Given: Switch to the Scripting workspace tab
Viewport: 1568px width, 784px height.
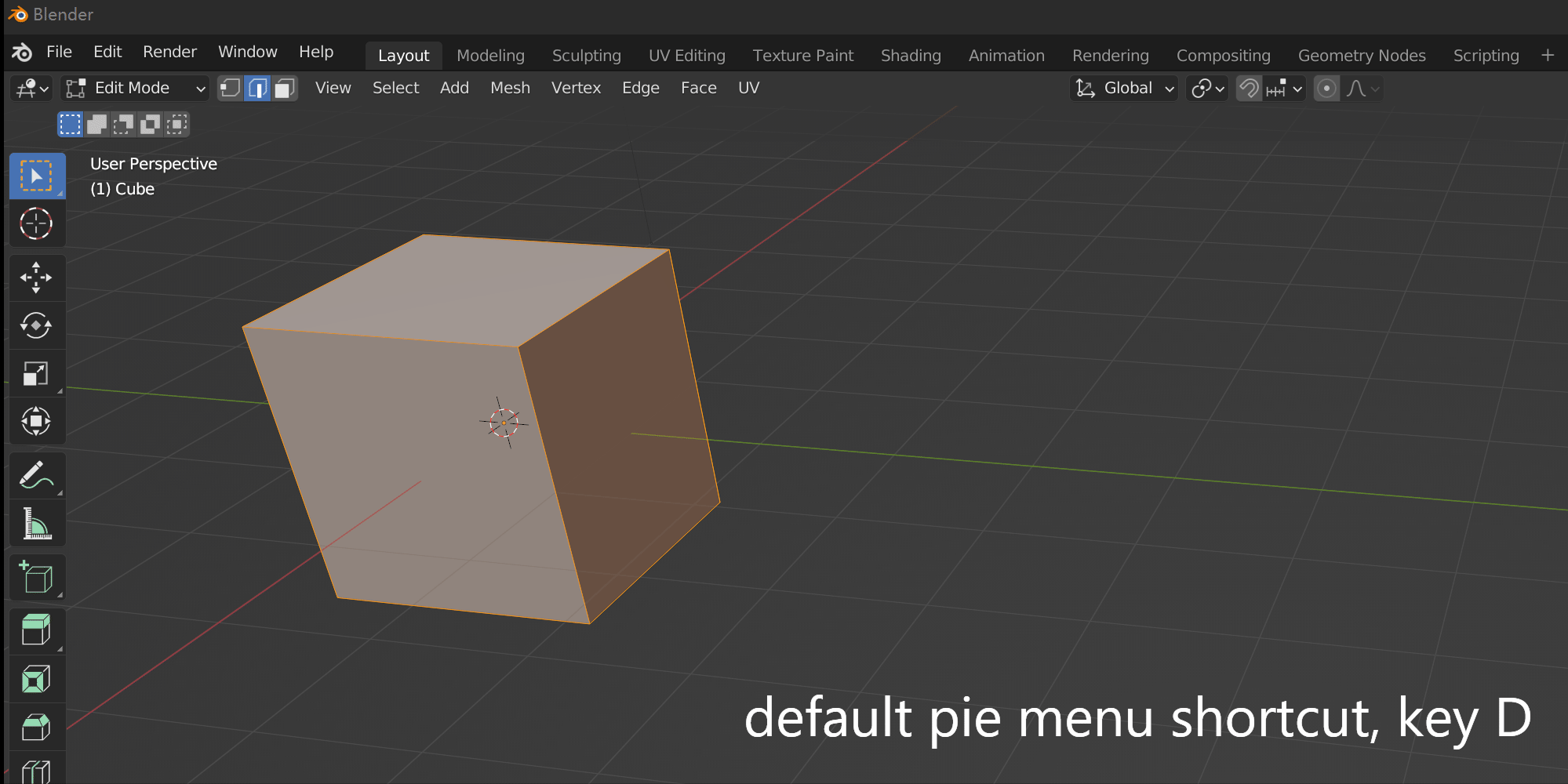Looking at the screenshot, I should (1486, 56).
